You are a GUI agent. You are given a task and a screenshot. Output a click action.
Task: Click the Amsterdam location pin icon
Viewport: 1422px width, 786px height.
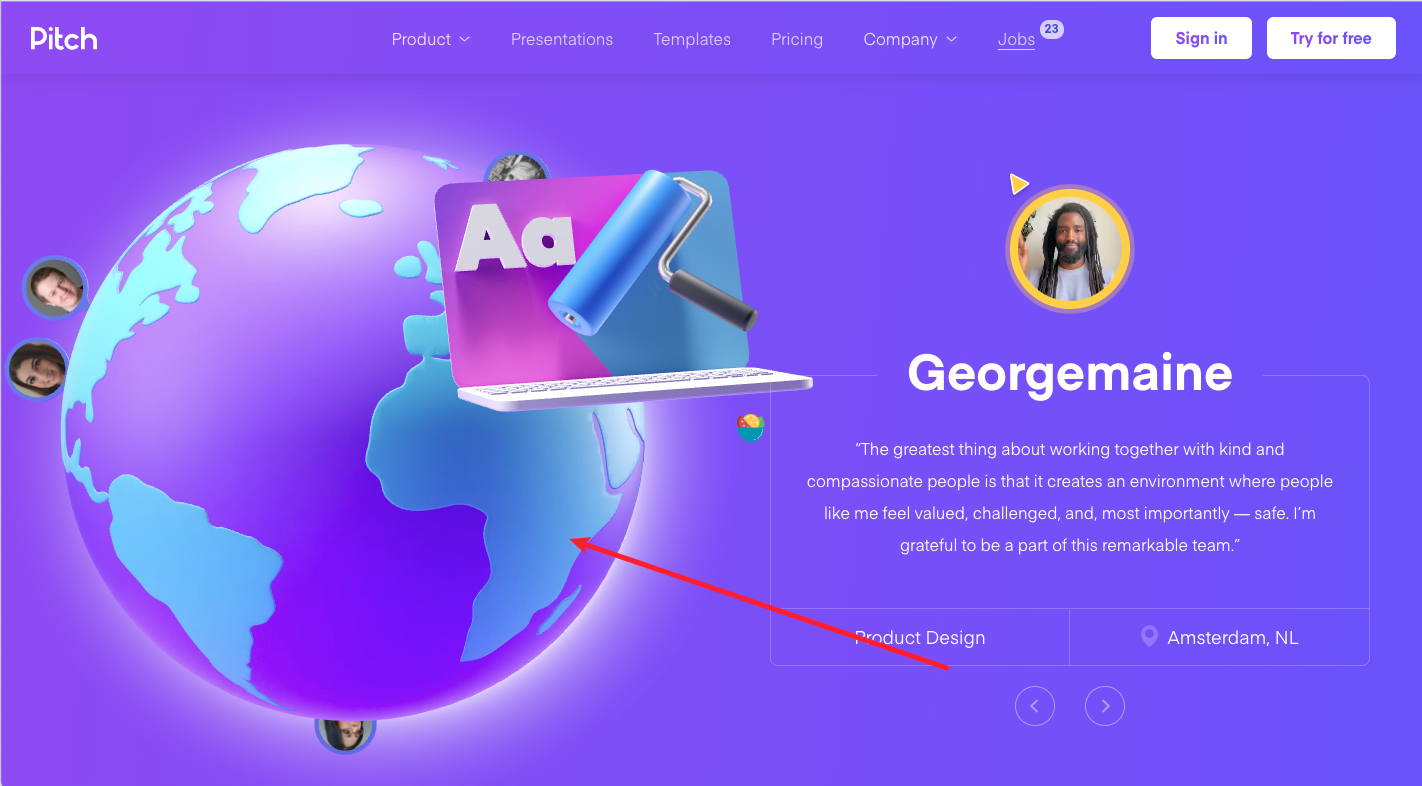1149,637
